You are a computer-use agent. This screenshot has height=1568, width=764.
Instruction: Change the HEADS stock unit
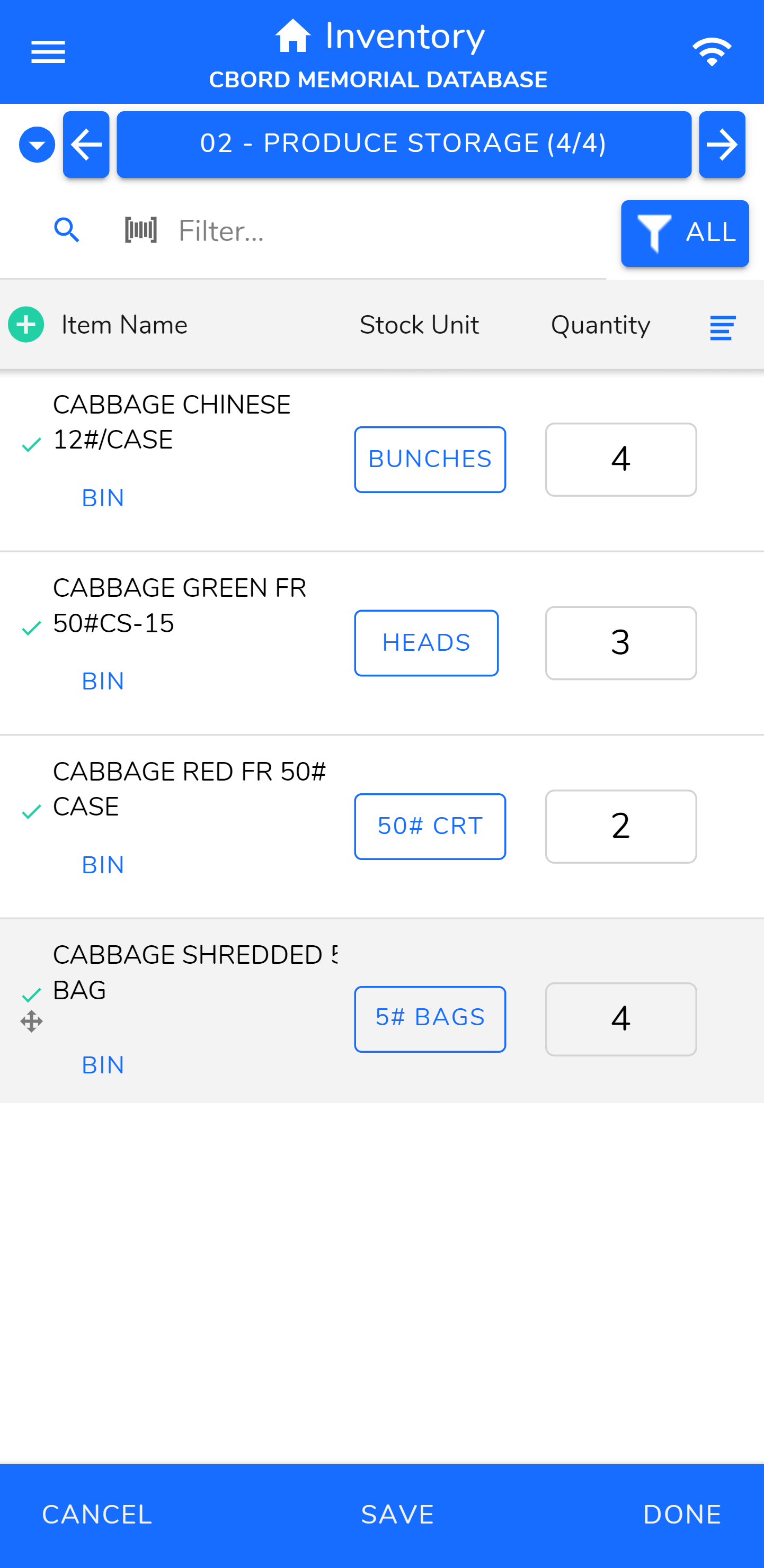[x=426, y=643]
